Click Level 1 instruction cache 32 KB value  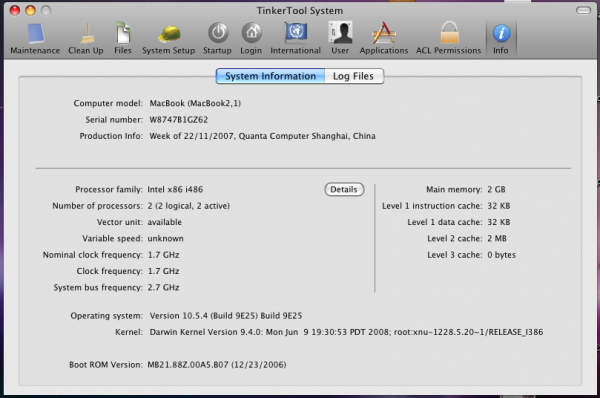(499, 206)
